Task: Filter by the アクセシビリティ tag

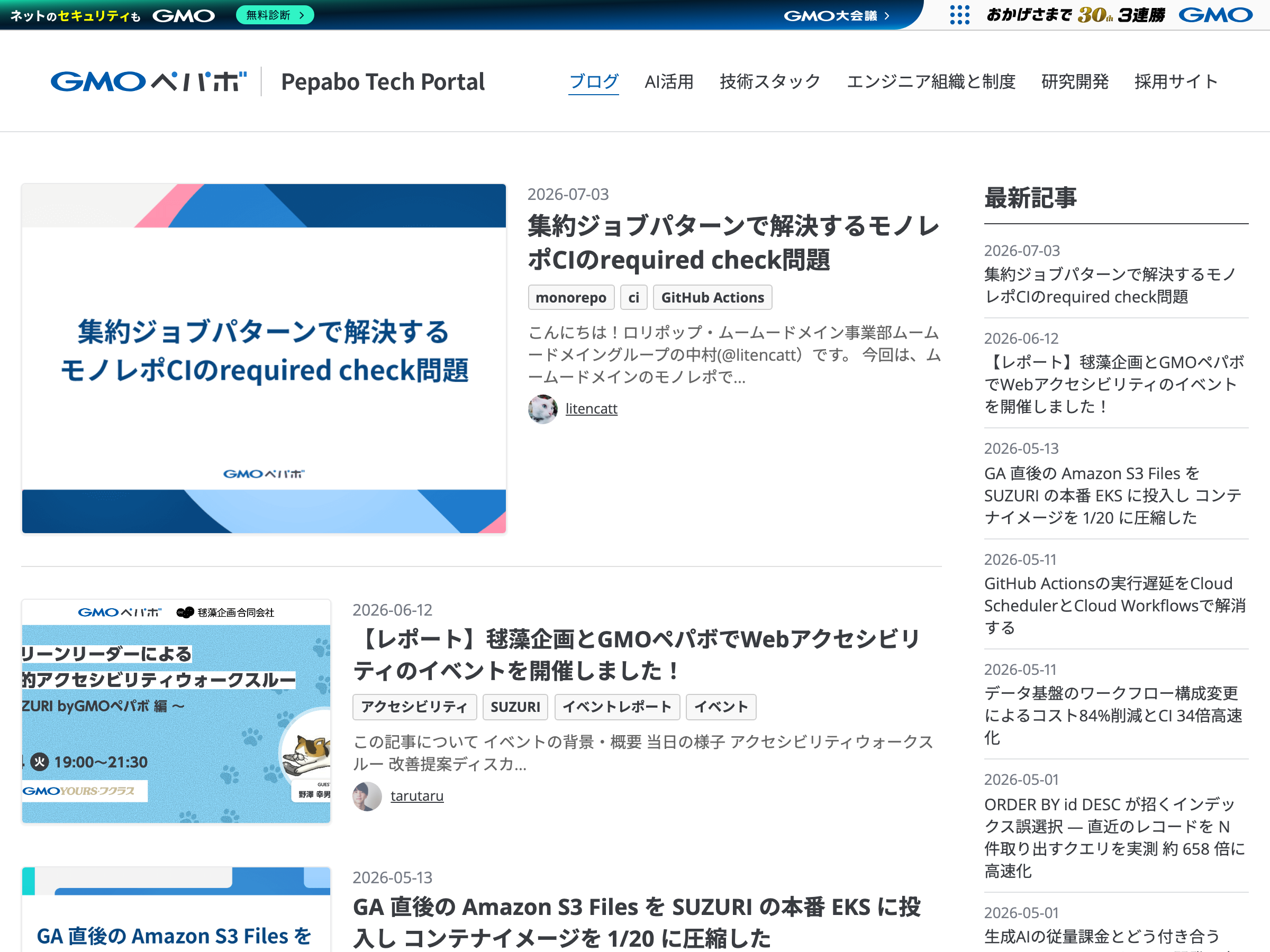Action: 414,707
